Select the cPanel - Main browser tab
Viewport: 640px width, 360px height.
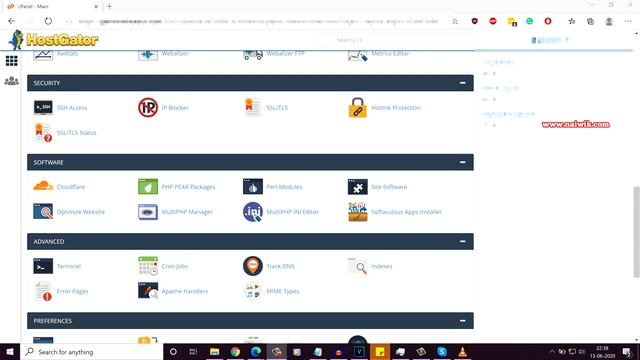pyautogui.click(x=52, y=6)
